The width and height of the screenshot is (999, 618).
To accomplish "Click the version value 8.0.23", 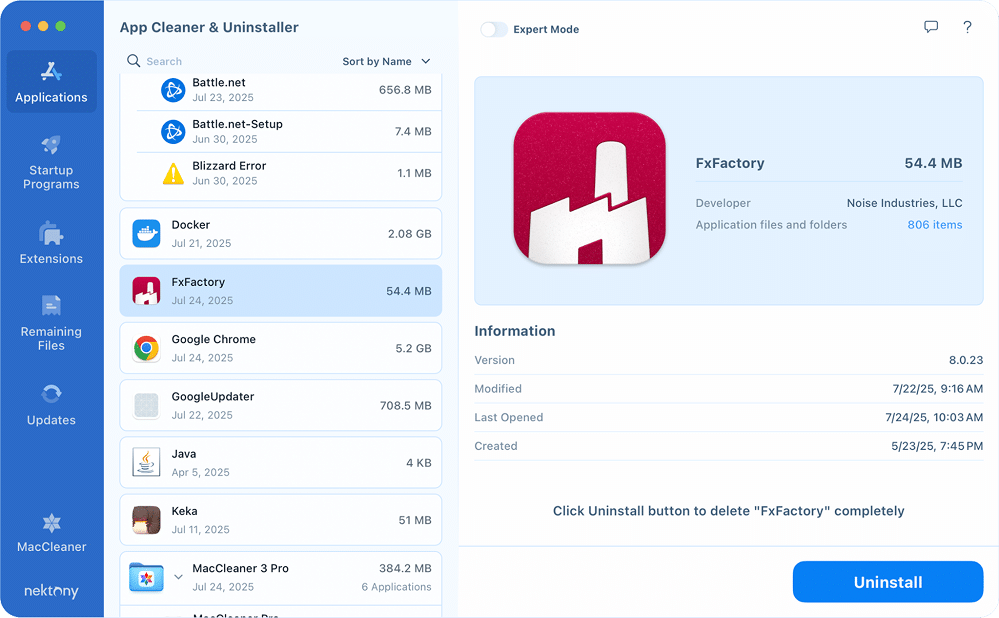I will pos(966,360).
